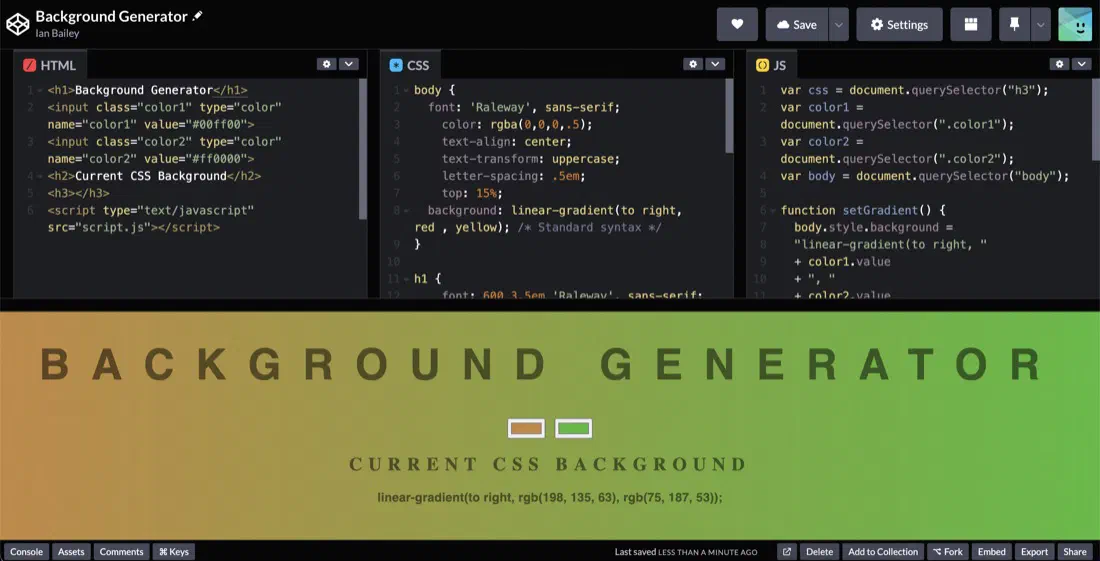The width and height of the screenshot is (1100, 561).
Task: Open the brown color1 picker swatch
Action: pos(526,428)
